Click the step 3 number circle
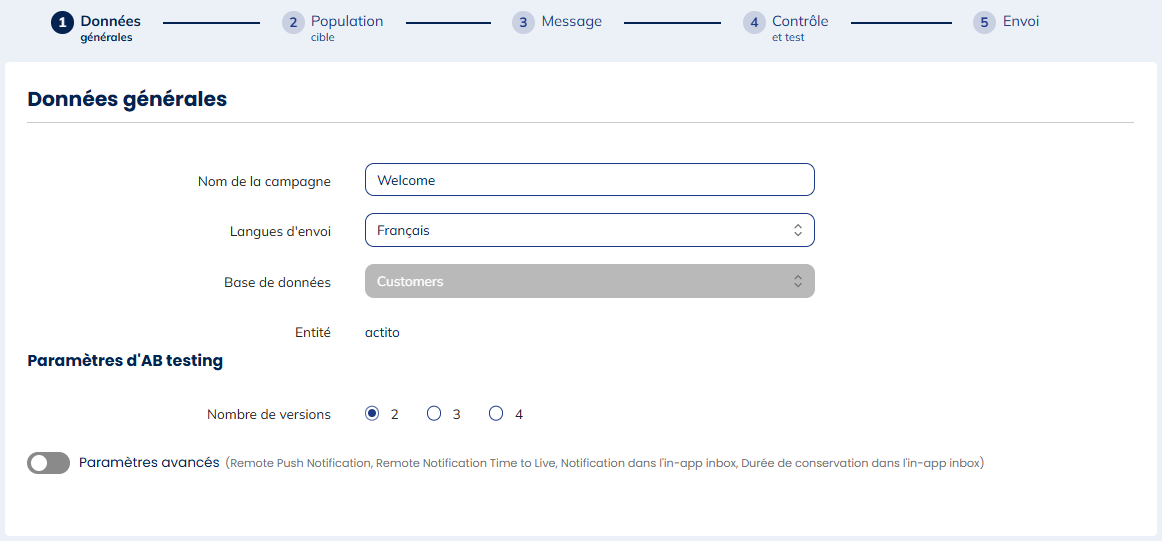Viewport: 1162px width, 541px height. click(523, 23)
